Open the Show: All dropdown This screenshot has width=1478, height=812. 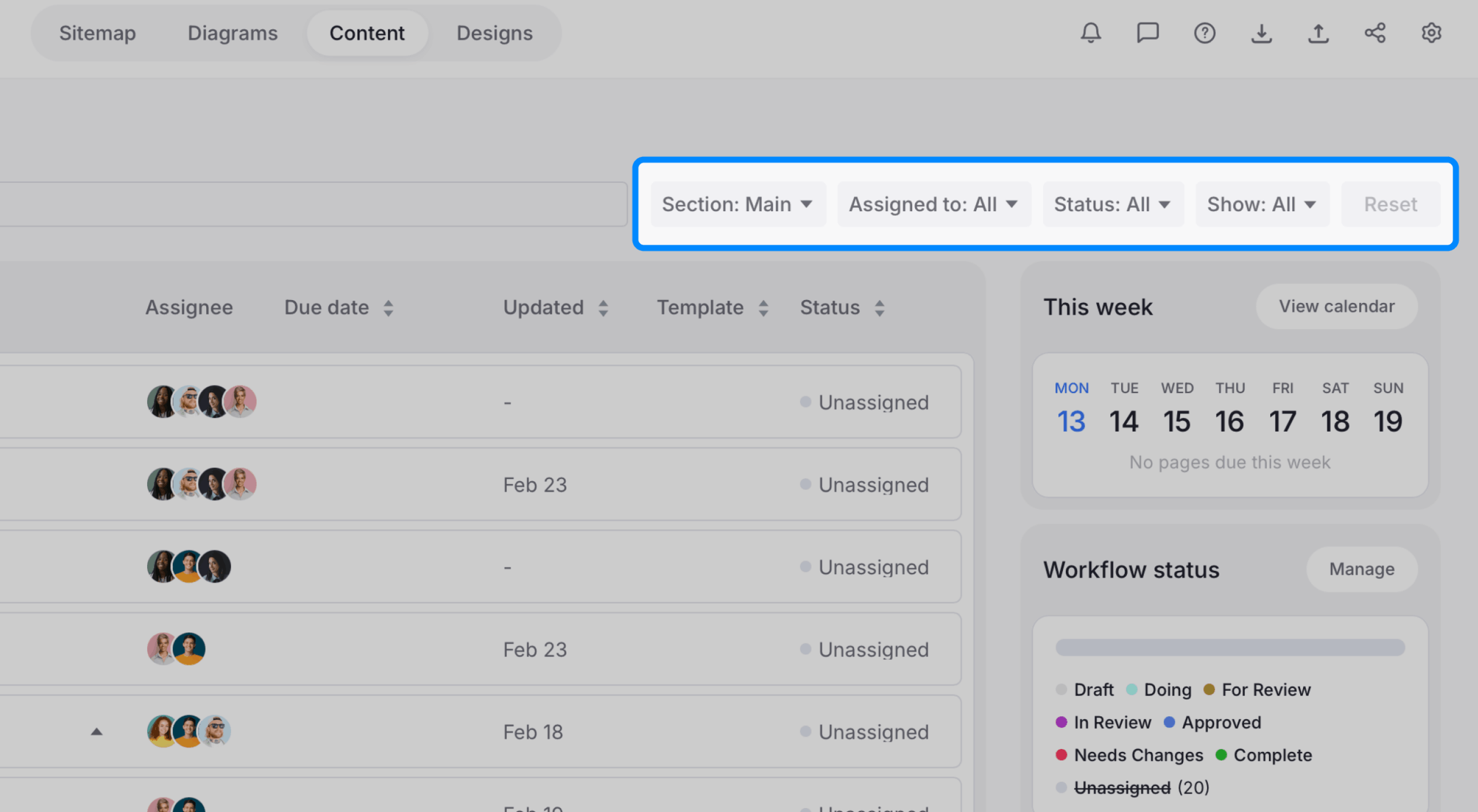coord(1262,204)
